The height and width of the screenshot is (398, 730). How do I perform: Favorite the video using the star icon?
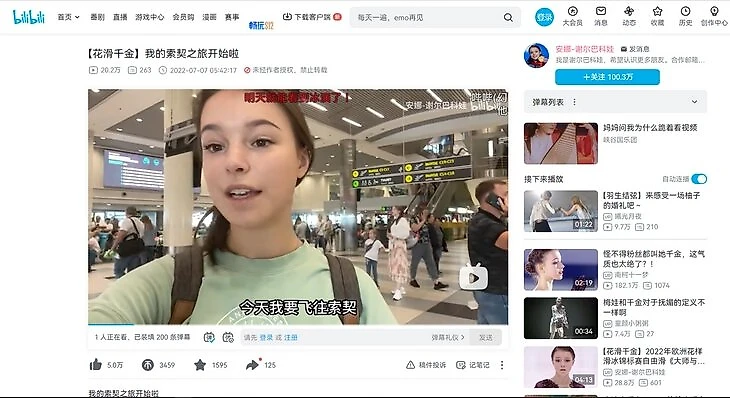[200, 365]
